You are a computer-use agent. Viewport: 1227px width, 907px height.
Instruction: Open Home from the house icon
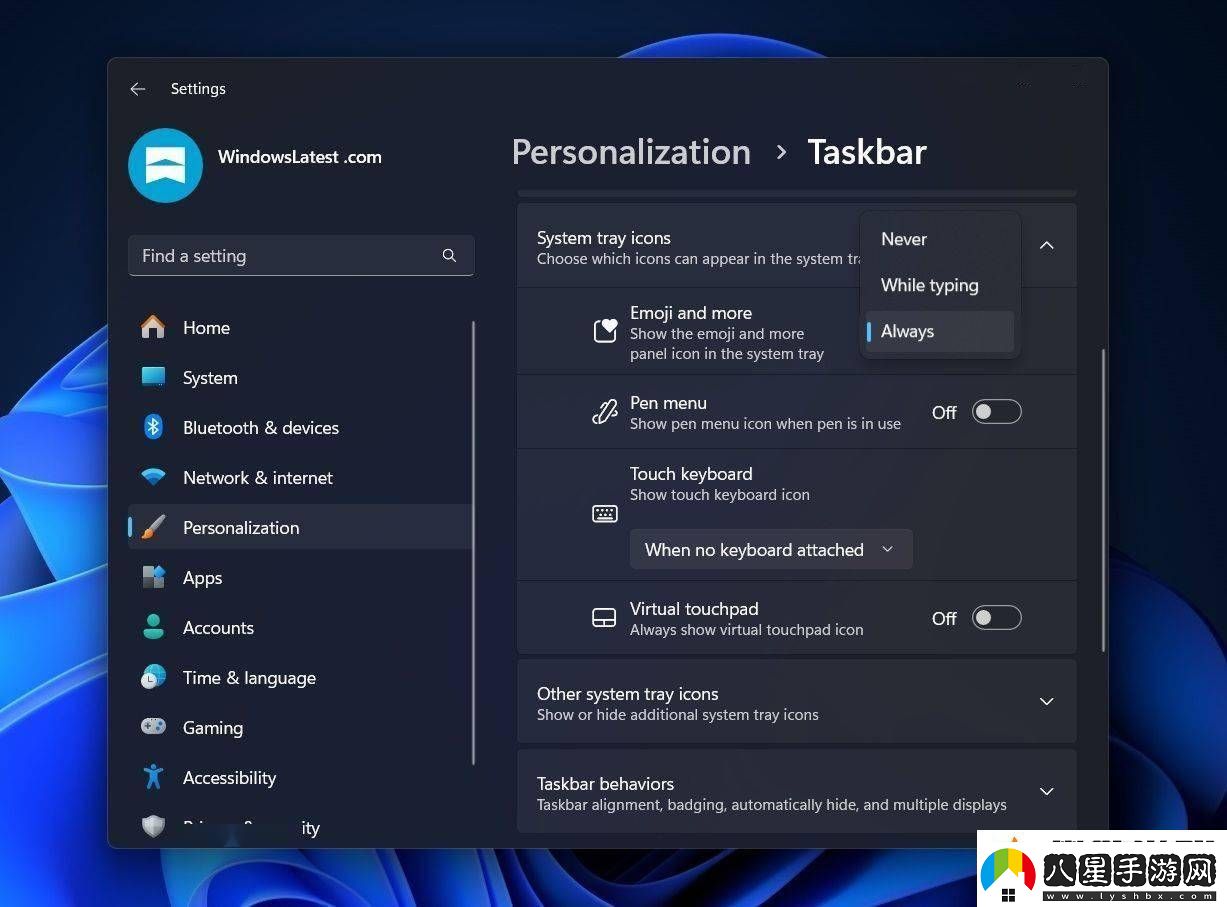[153, 328]
